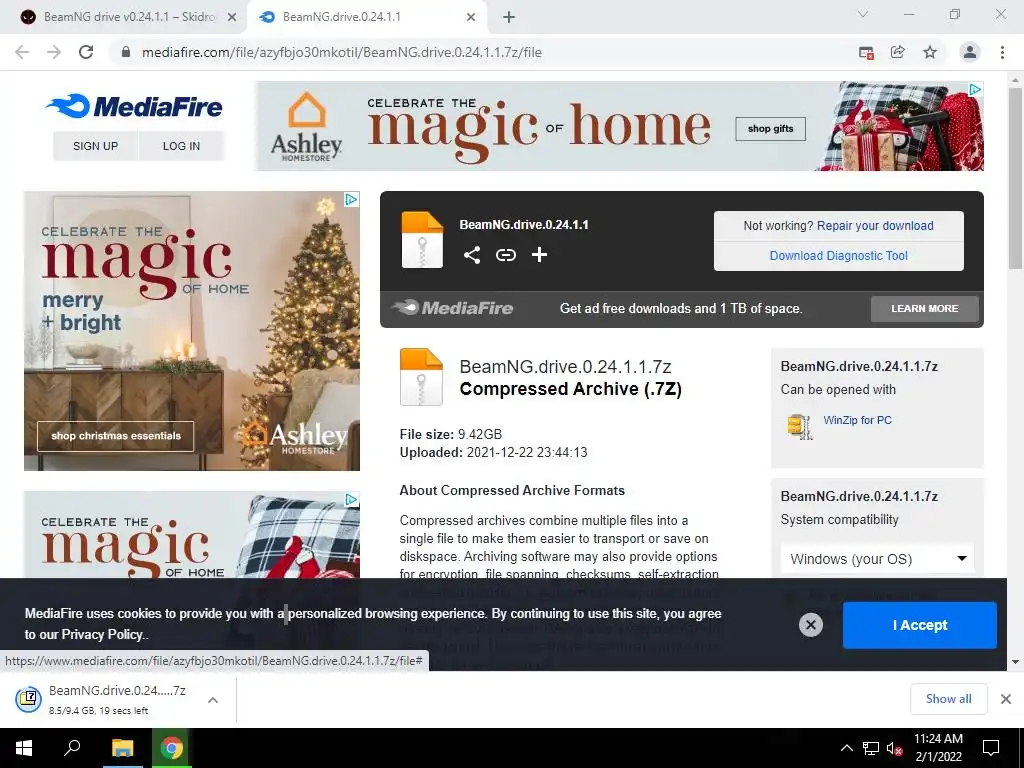Close the BeamNG.drive.0.24.1.1 tab
The width and height of the screenshot is (1024, 768).
[x=471, y=17]
